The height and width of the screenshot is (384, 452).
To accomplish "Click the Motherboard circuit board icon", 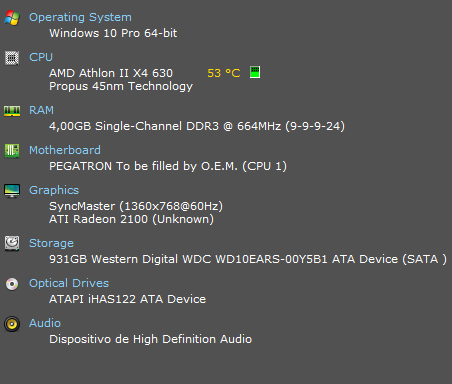I will (x=12, y=151).
